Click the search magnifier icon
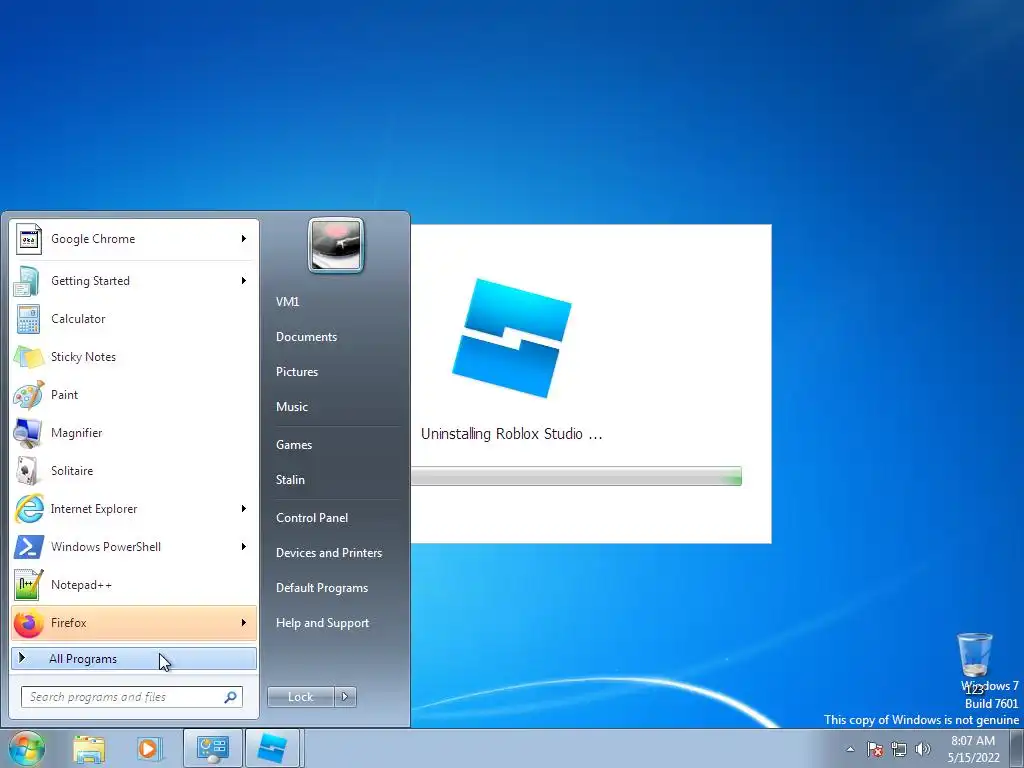This screenshot has width=1024, height=768. pyautogui.click(x=230, y=697)
